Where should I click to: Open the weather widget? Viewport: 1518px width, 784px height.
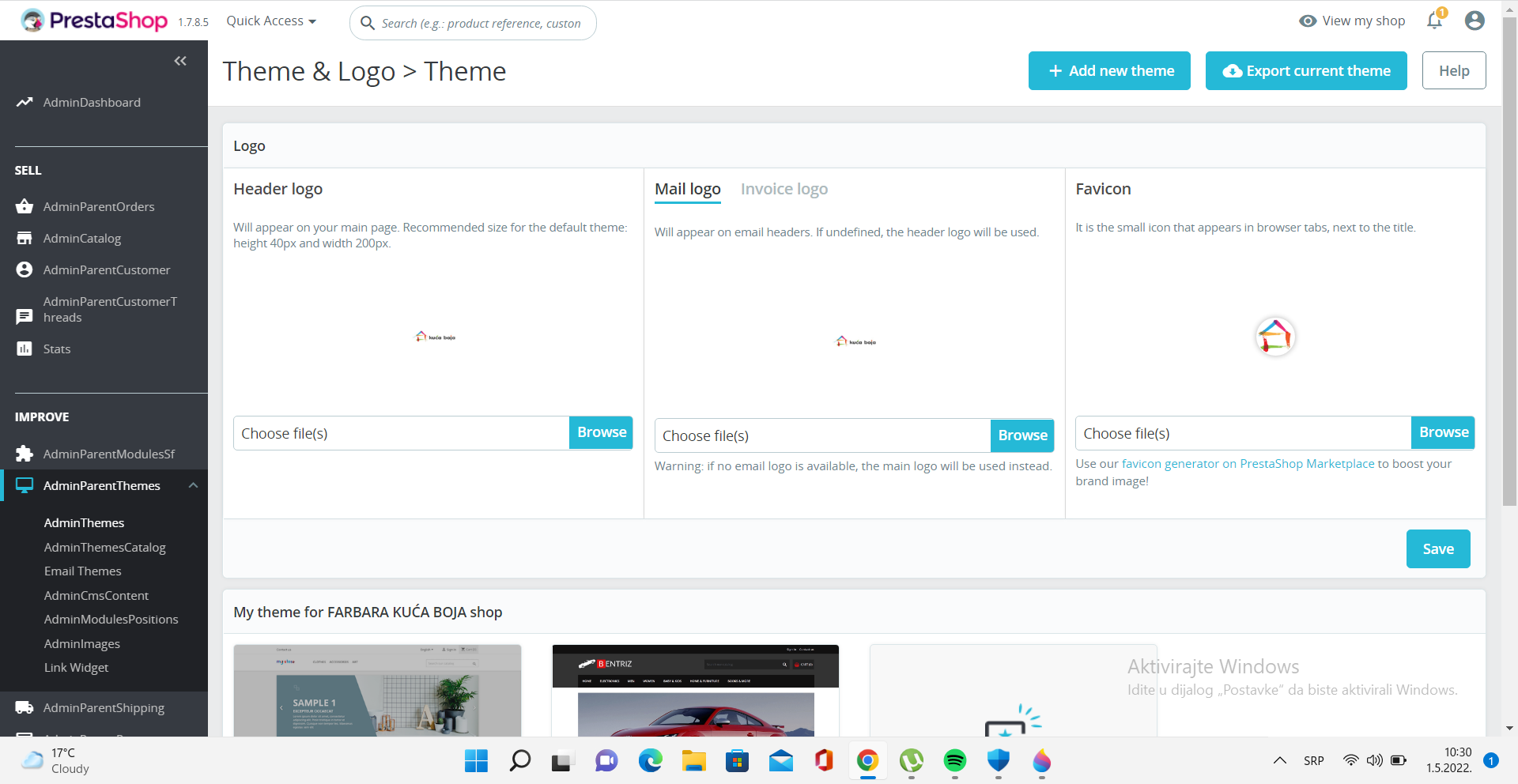55,760
